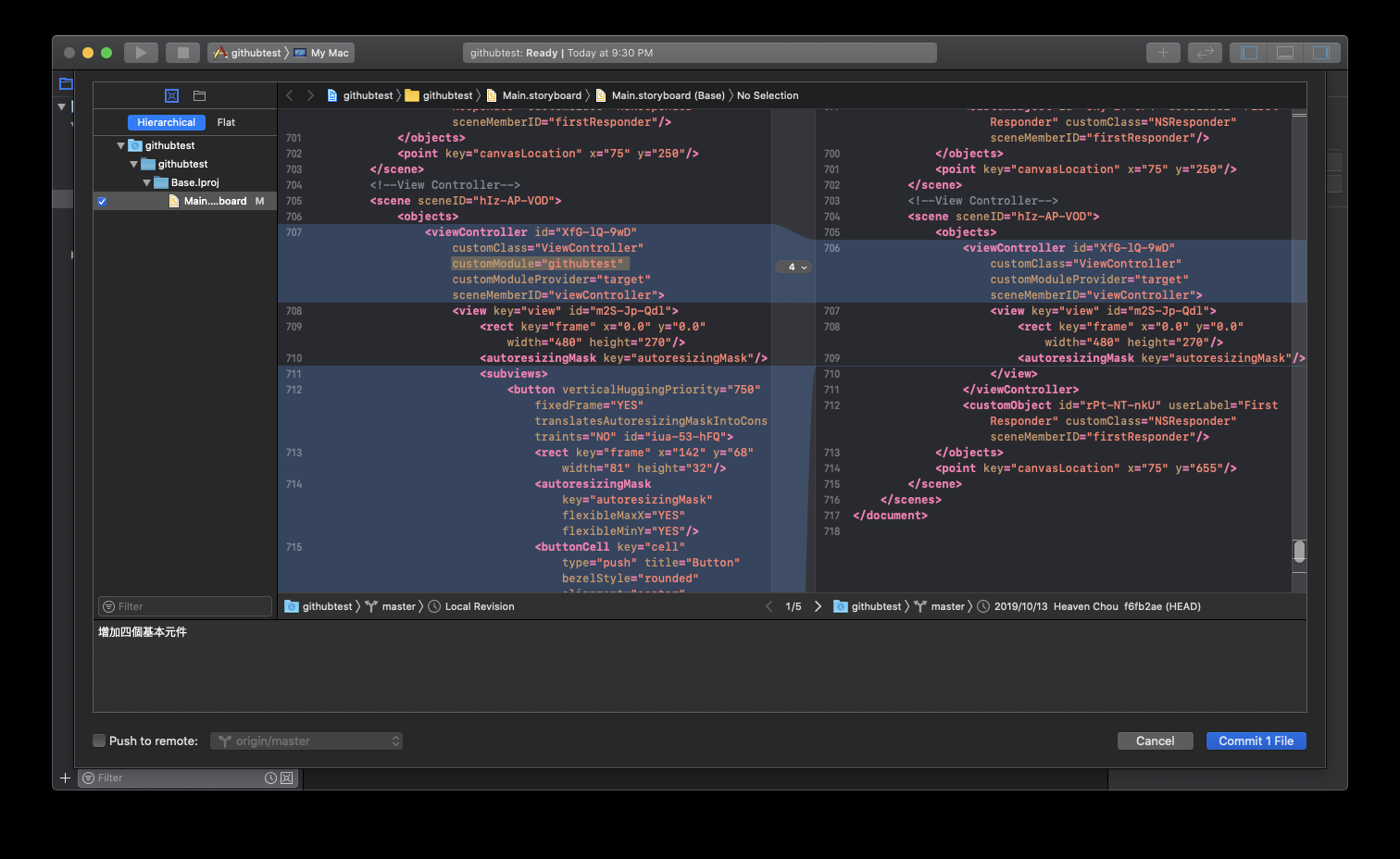
Task: Expand the background navigator disclosure triangle
Action: pos(61,106)
